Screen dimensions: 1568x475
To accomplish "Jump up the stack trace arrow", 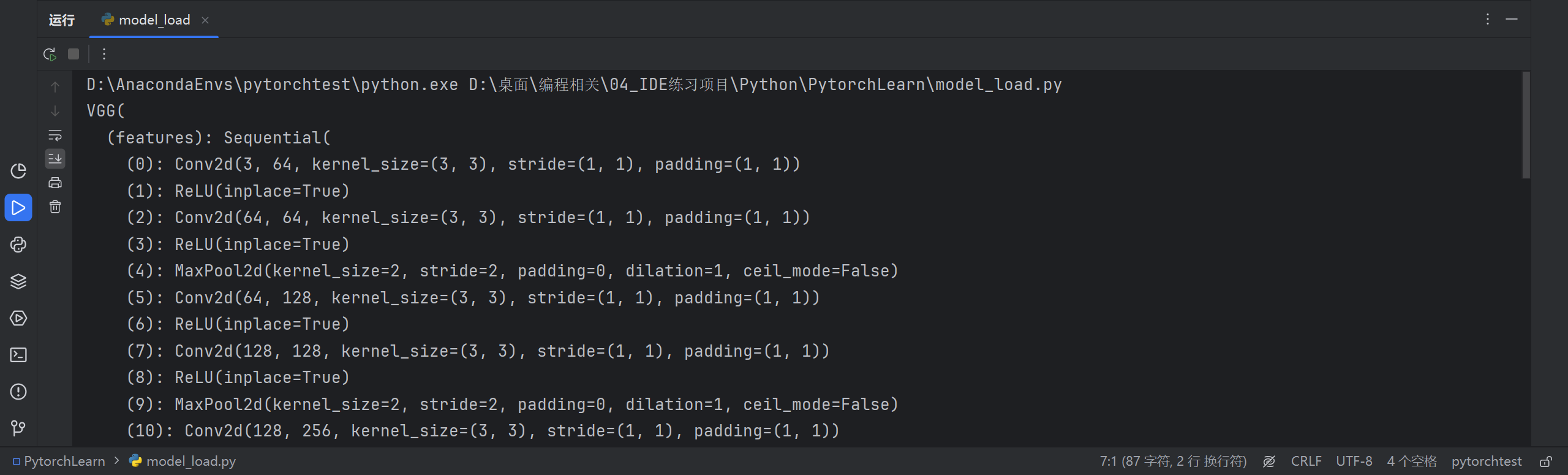I will pyautogui.click(x=55, y=86).
